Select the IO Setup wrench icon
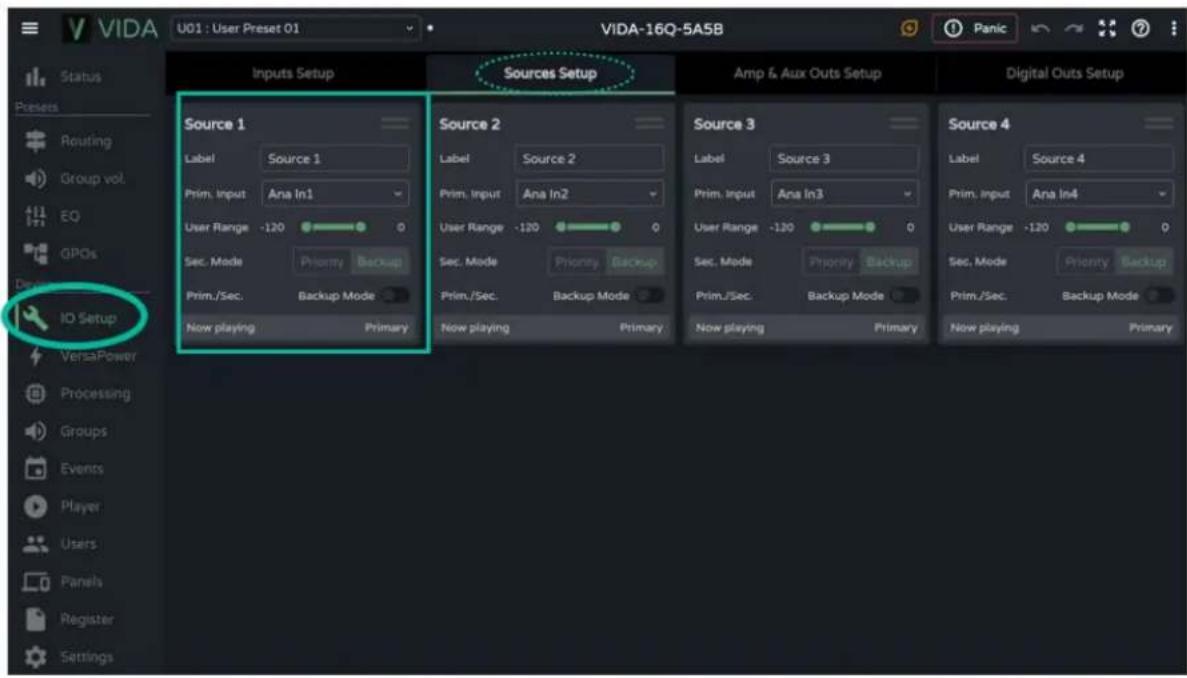 (x=35, y=318)
